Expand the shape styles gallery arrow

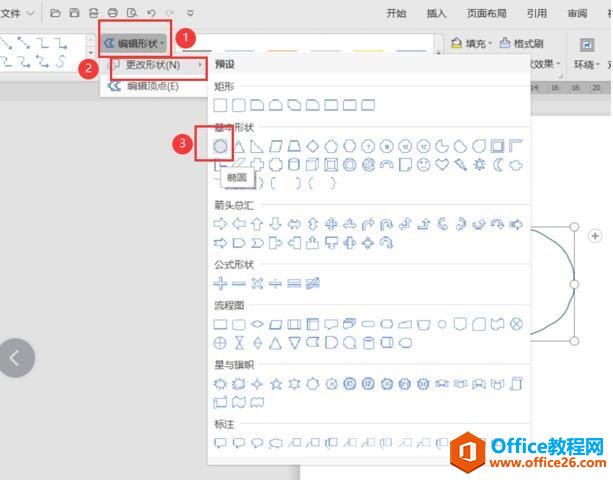pos(439,52)
